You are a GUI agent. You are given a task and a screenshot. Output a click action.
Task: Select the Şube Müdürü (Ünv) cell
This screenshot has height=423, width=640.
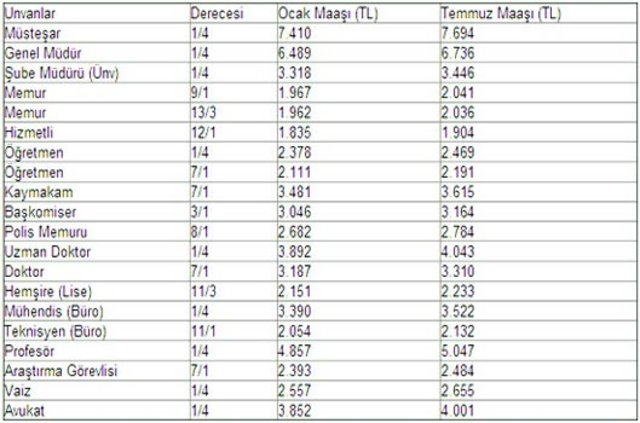[97, 73]
